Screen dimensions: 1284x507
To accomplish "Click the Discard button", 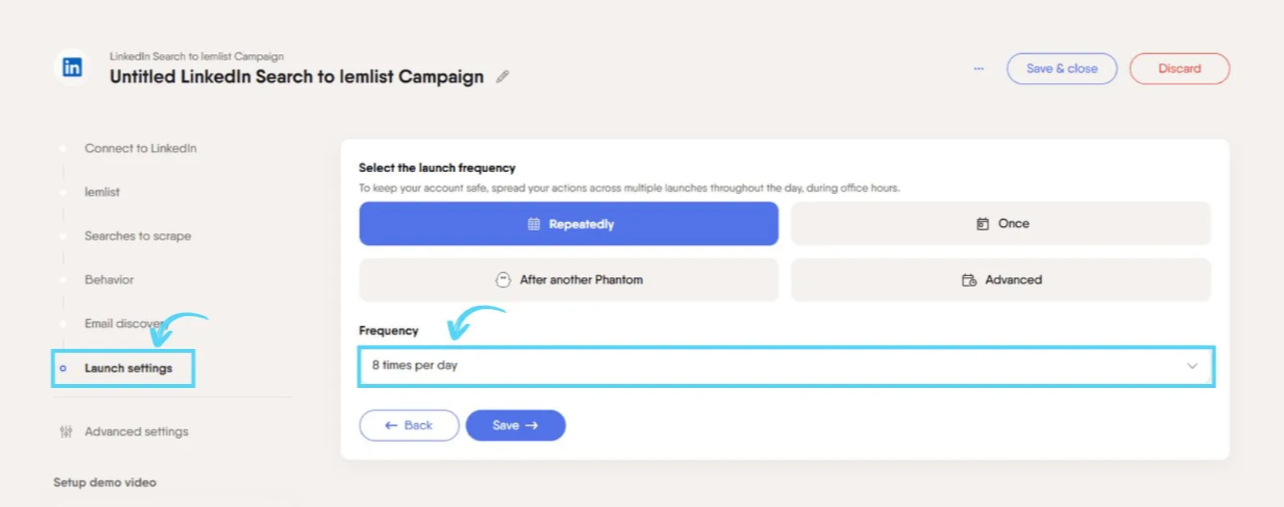I will pyautogui.click(x=1180, y=69).
